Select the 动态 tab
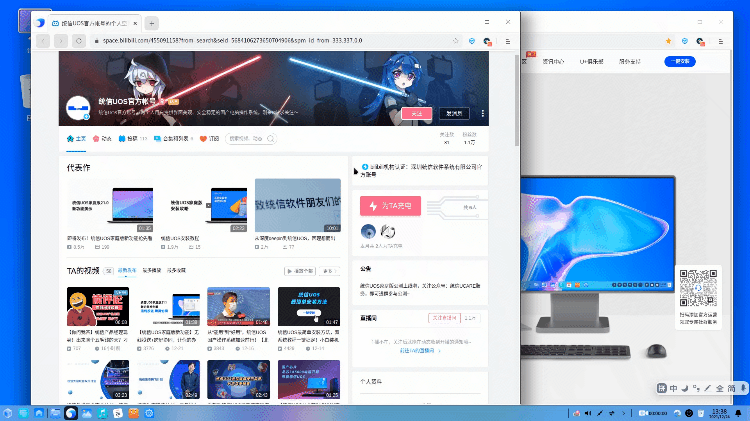The width and height of the screenshot is (750, 421). (102, 139)
